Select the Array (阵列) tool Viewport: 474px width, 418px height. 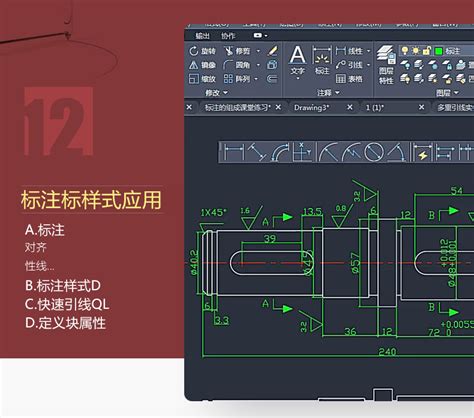pos(237,79)
